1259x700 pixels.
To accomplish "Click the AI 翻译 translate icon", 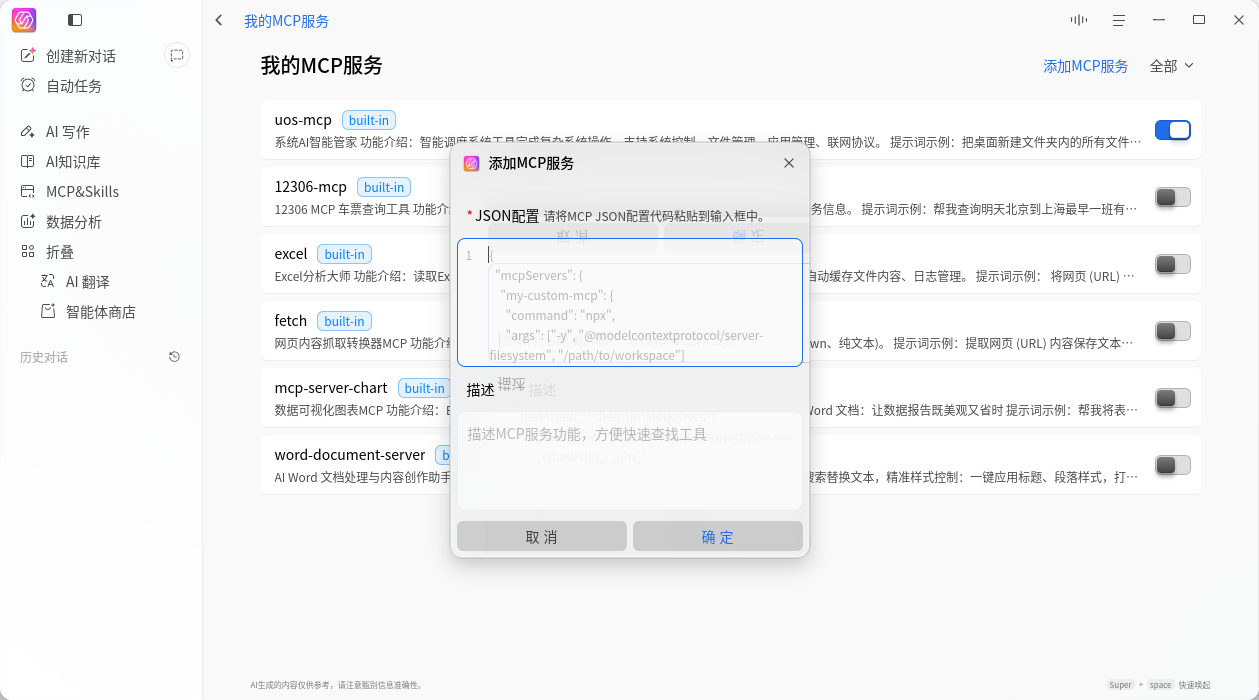I will 48,282.
